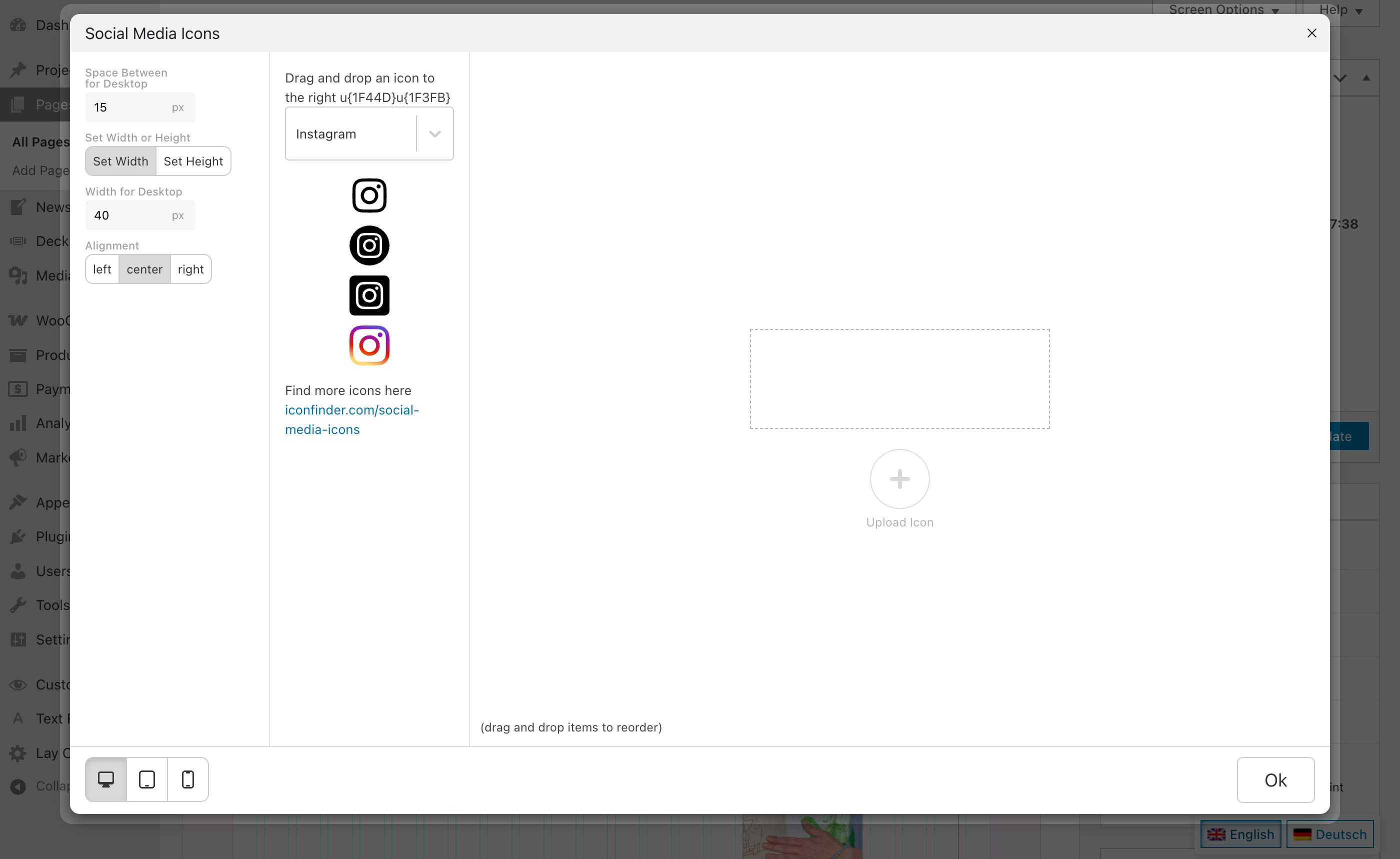This screenshot has height=859, width=1400.
Task: Click the Projects pin sidebar icon
Action: [18, 70]
